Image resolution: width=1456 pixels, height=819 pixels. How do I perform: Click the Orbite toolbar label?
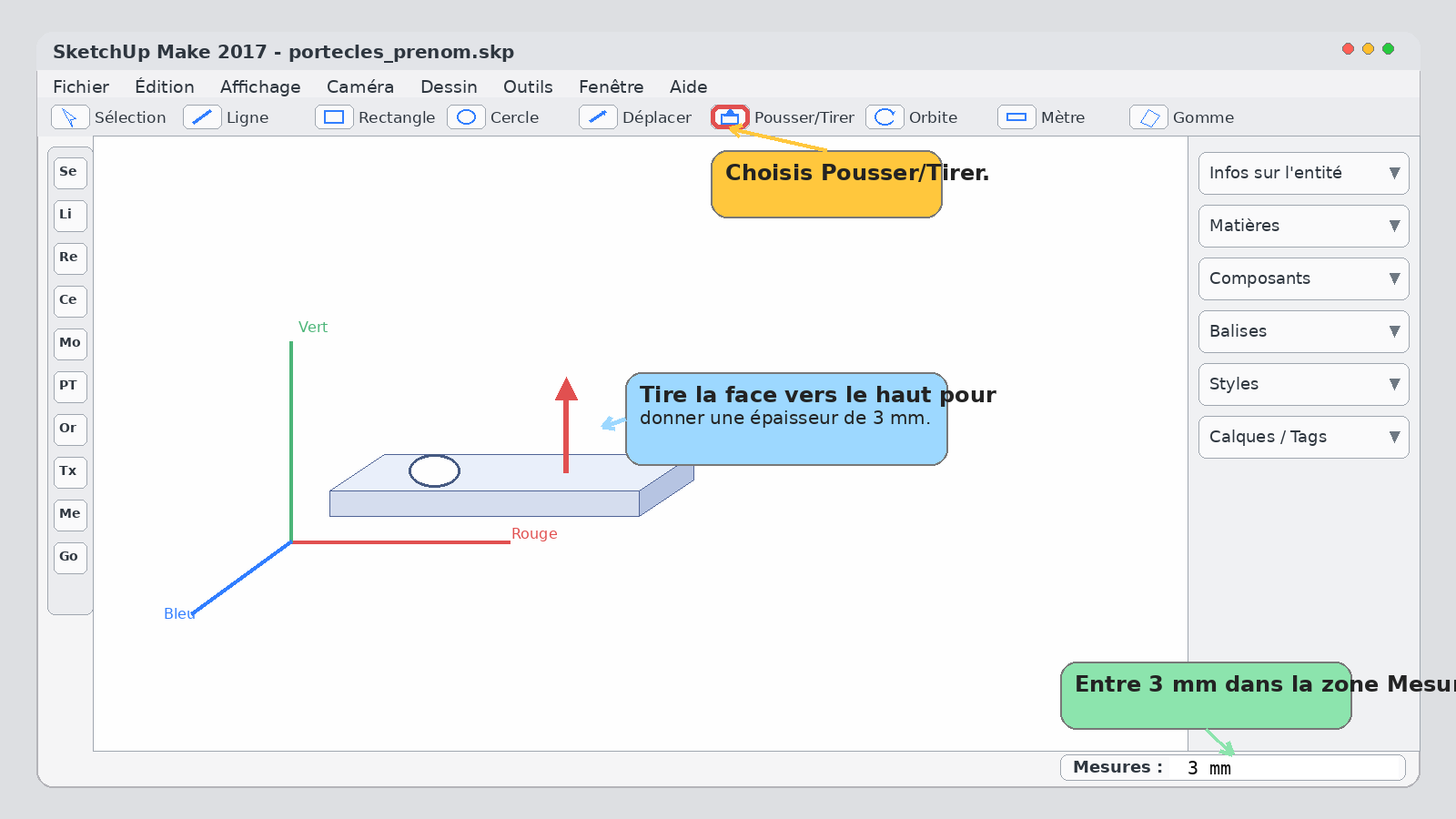point(933,117)
